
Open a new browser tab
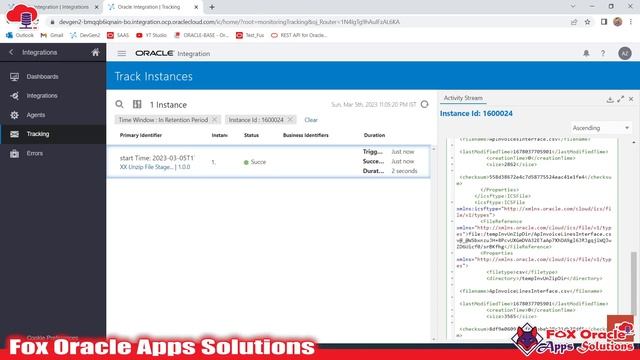click(x=212, y=7)
